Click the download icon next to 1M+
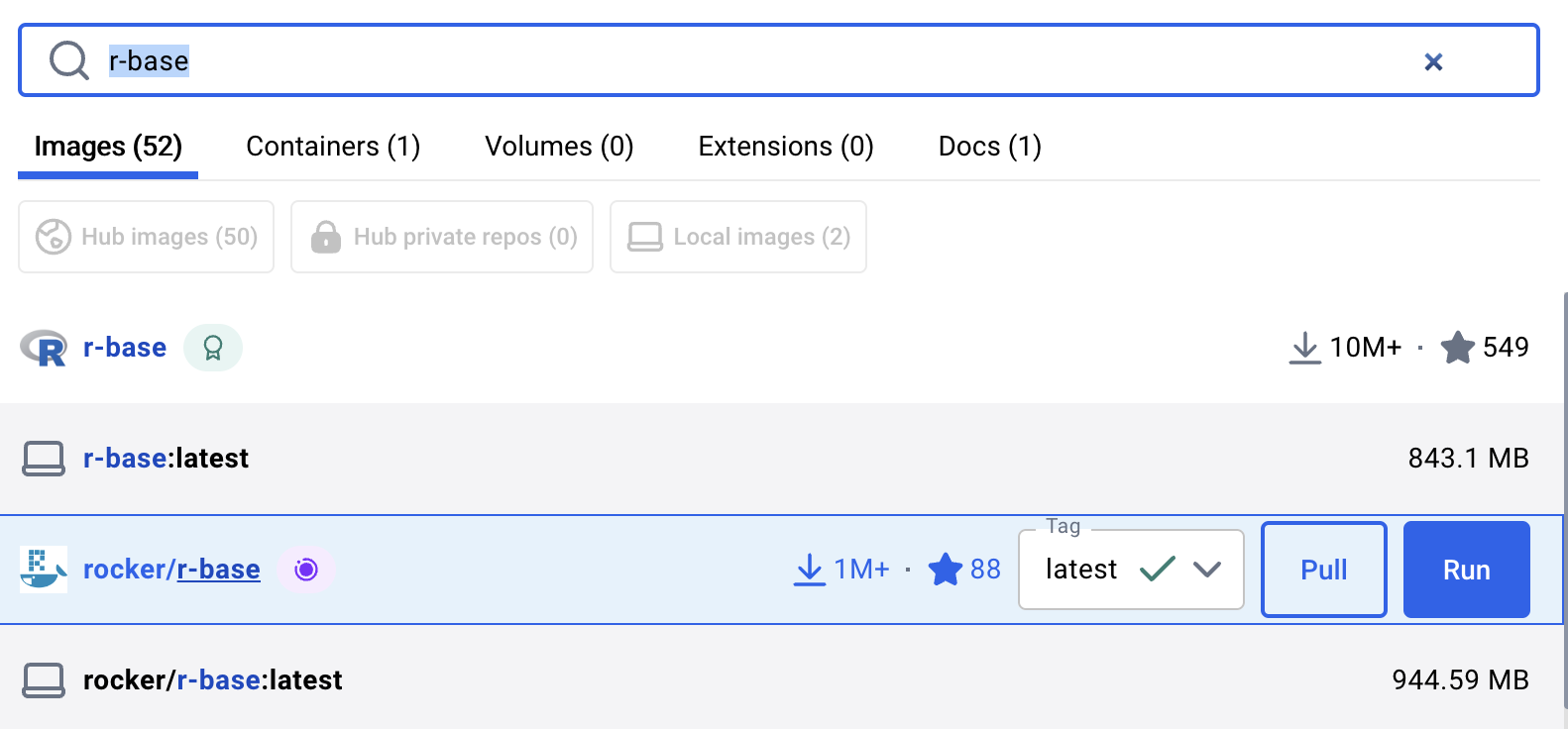The height and width of the screenshot is (729, 1568). 809,570
